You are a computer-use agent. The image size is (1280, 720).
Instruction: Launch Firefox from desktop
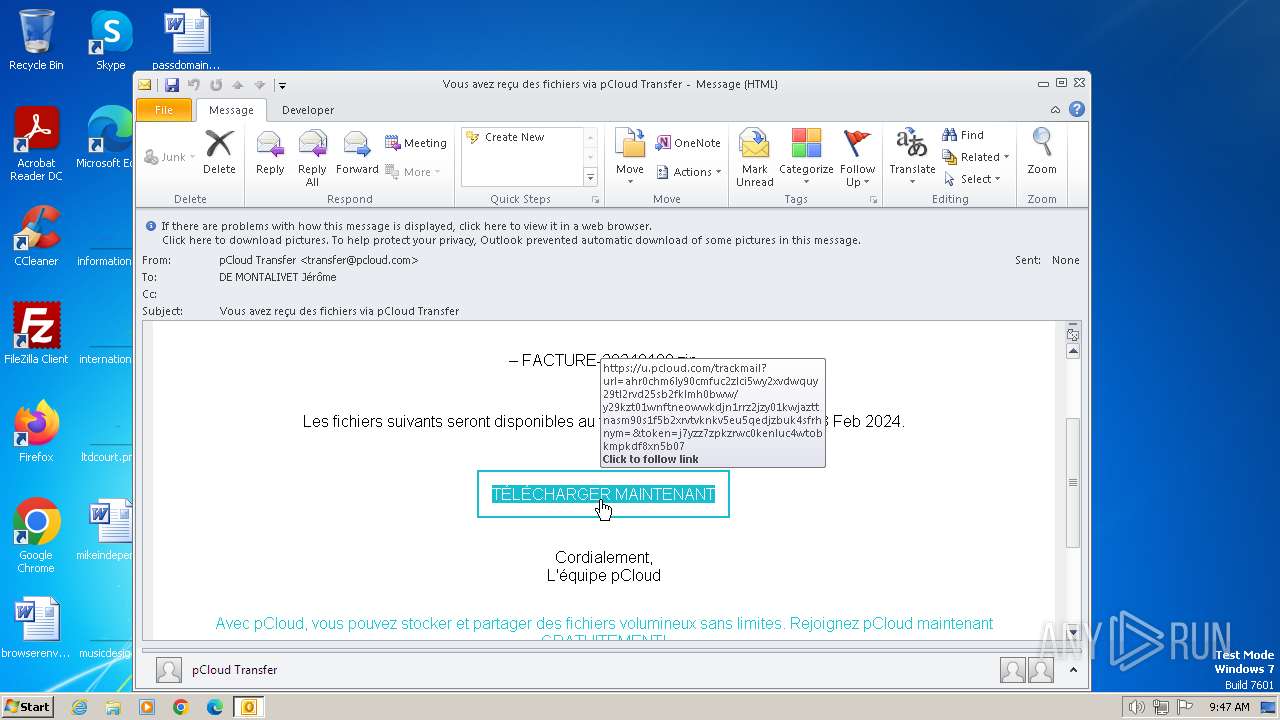[x=36, y=432]
